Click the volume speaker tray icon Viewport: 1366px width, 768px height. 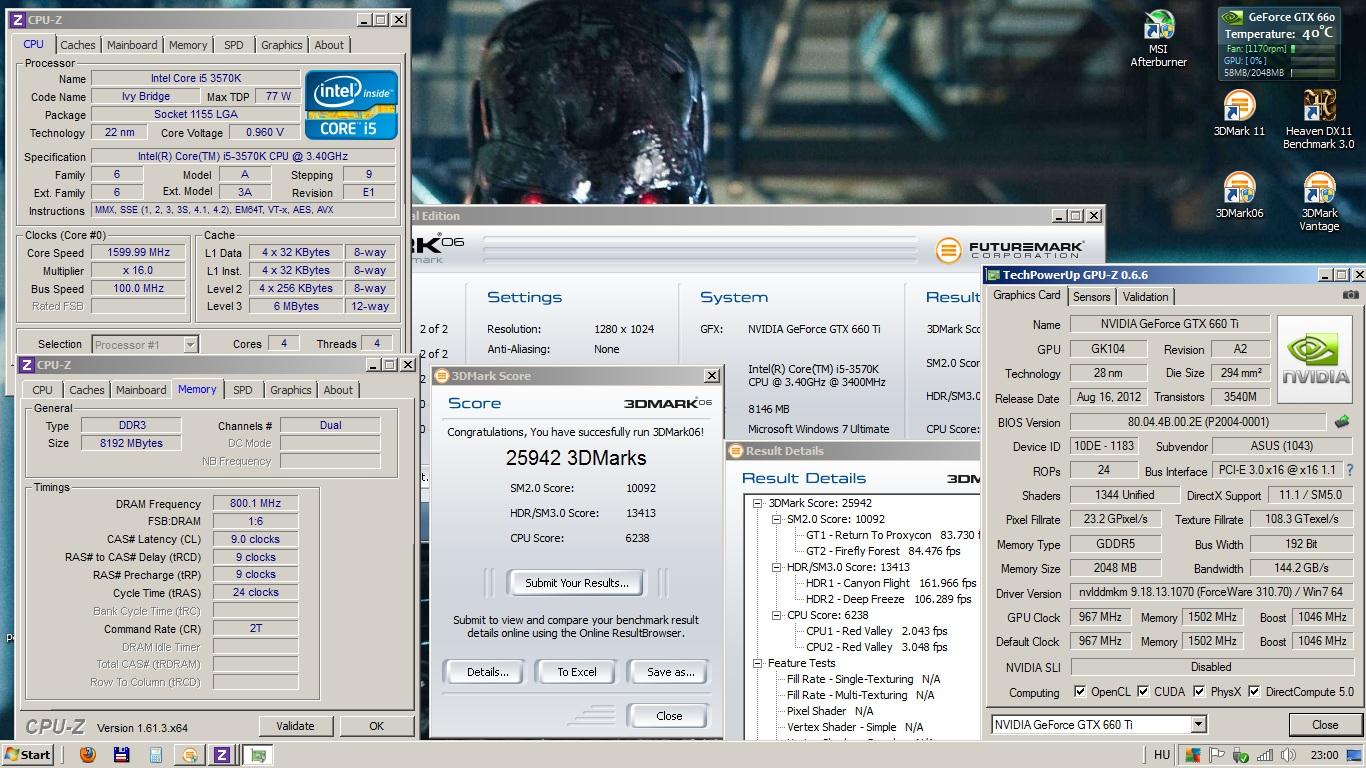(1288, 755)
